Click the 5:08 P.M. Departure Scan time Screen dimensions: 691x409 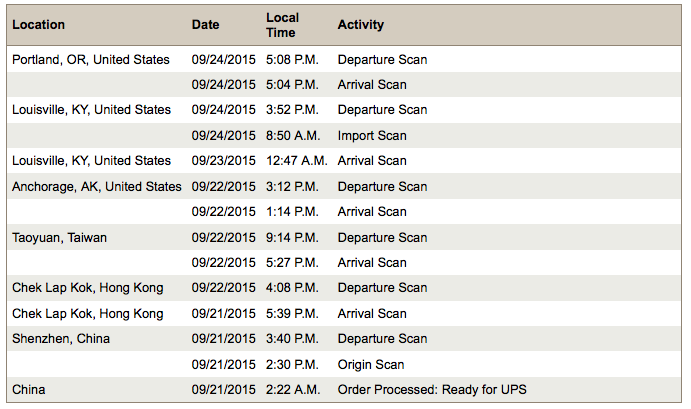pyautogui.click(x=292, y=60)
